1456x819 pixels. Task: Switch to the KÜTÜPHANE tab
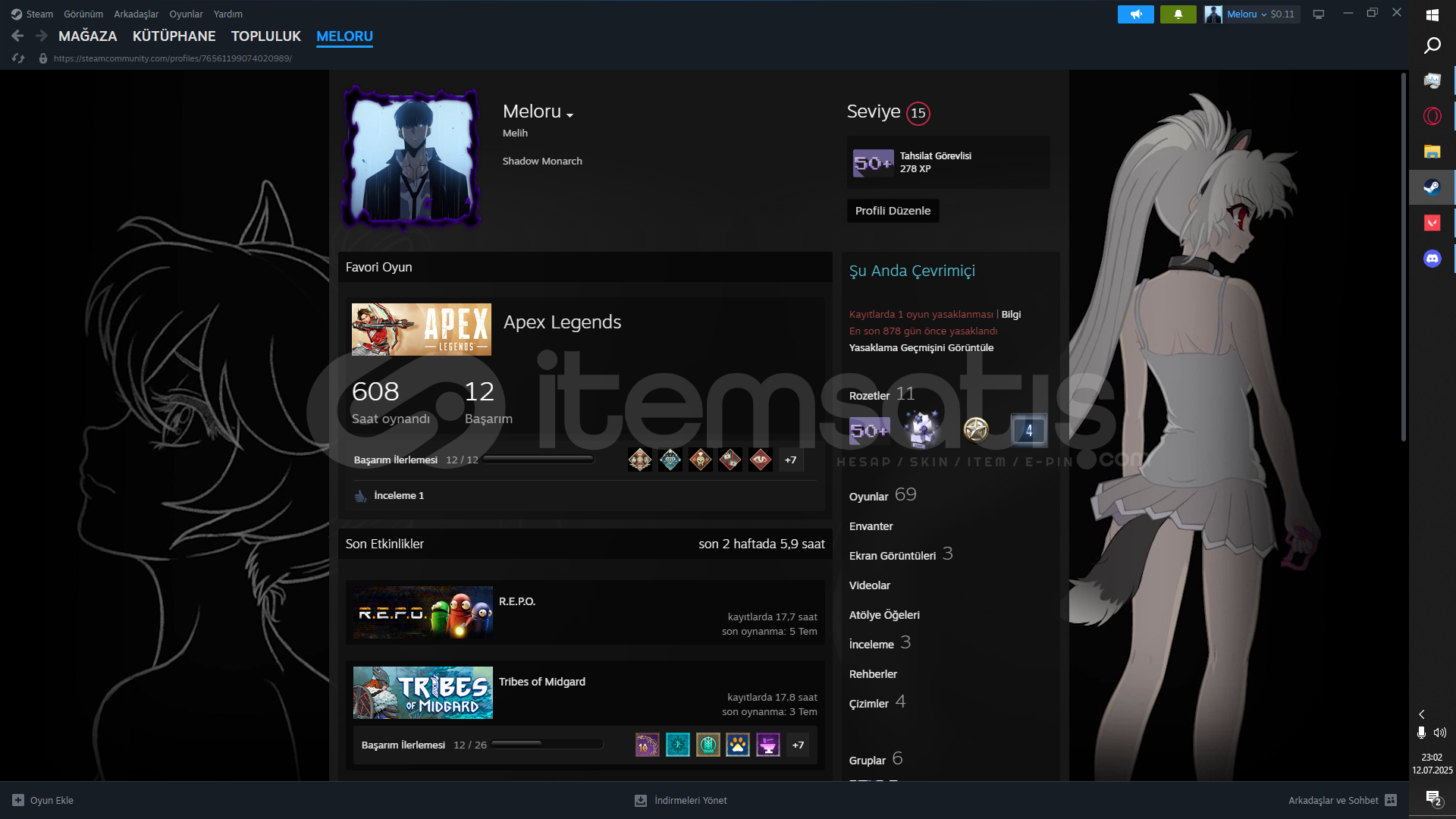coord(174,36)
